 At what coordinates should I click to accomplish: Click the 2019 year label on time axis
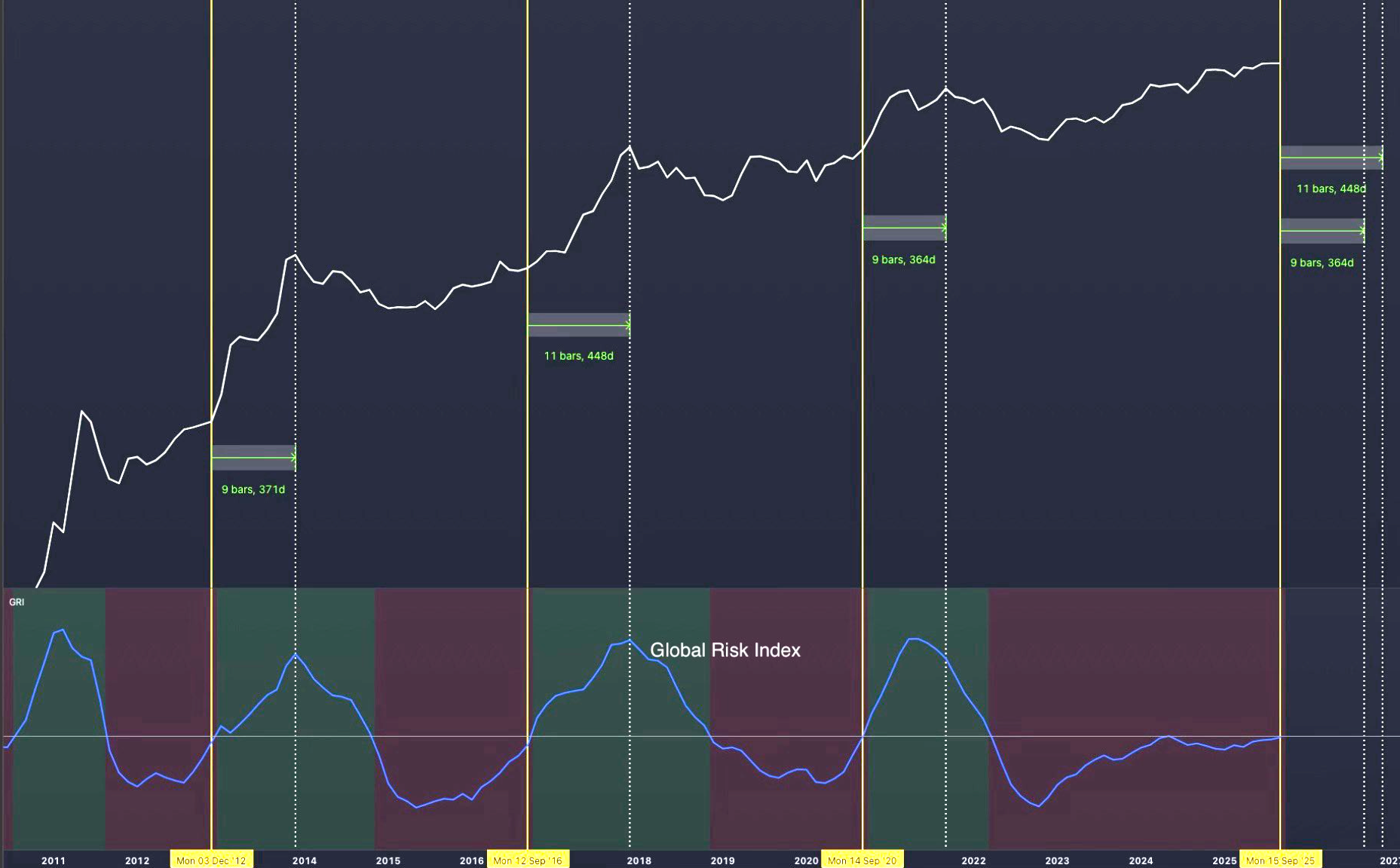coord(722,860)
